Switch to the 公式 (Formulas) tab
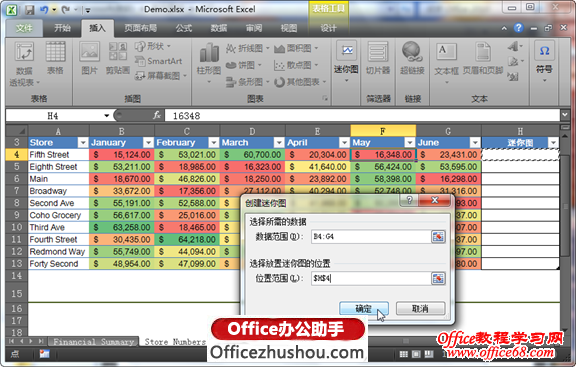Image resolution: width=576 pixels, height=367 pixels. [x=184, y=28]
